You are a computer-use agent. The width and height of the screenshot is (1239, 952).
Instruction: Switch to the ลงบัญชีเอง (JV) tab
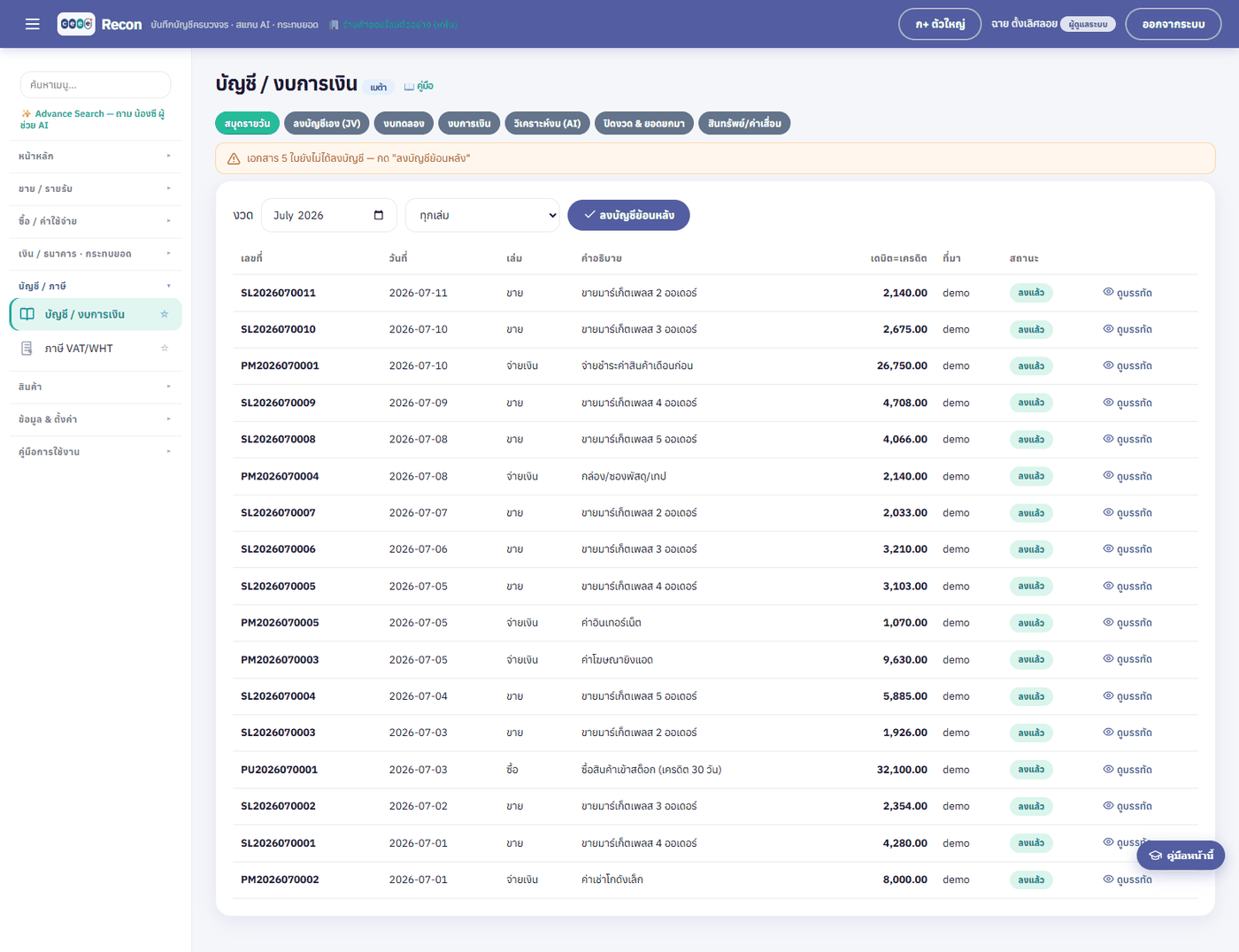(x=327, y=123)
